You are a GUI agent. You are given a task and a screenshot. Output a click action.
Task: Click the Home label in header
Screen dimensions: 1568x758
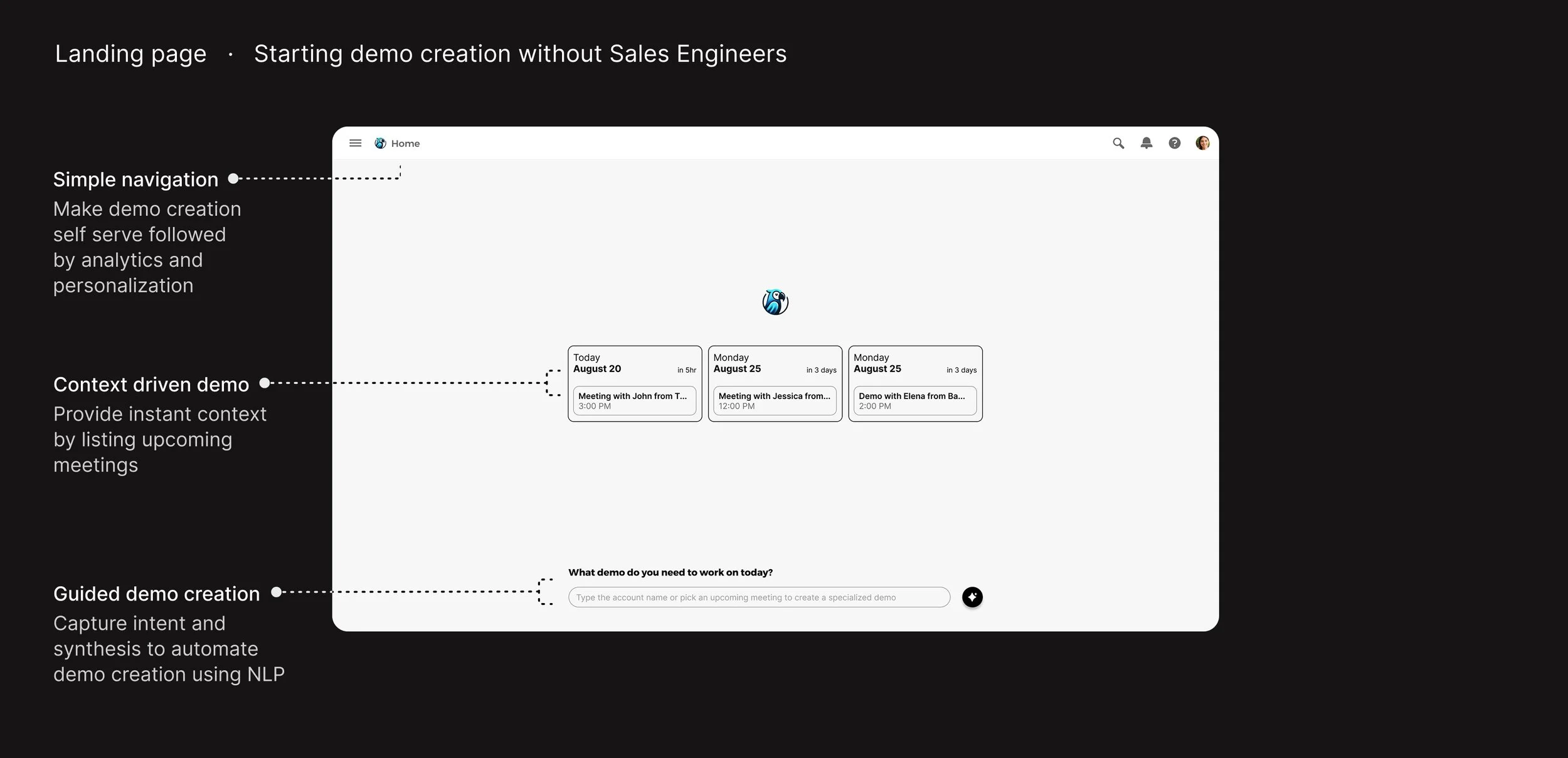(406, 144)
